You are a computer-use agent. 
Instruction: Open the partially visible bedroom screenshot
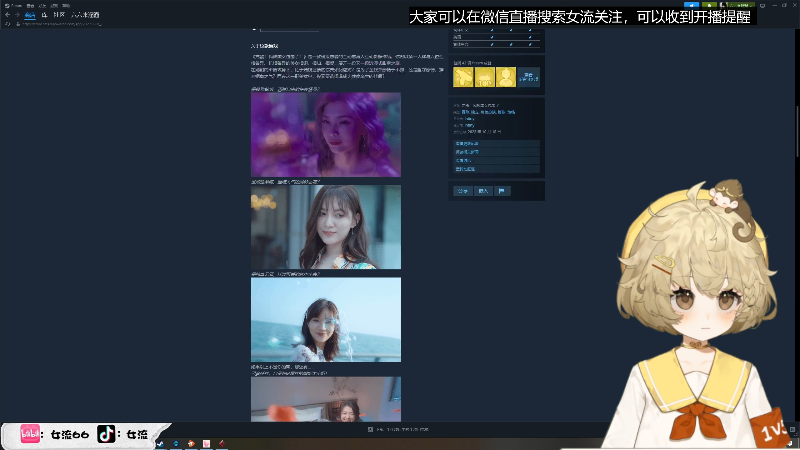pyautogui.click(x=326, y=399)
